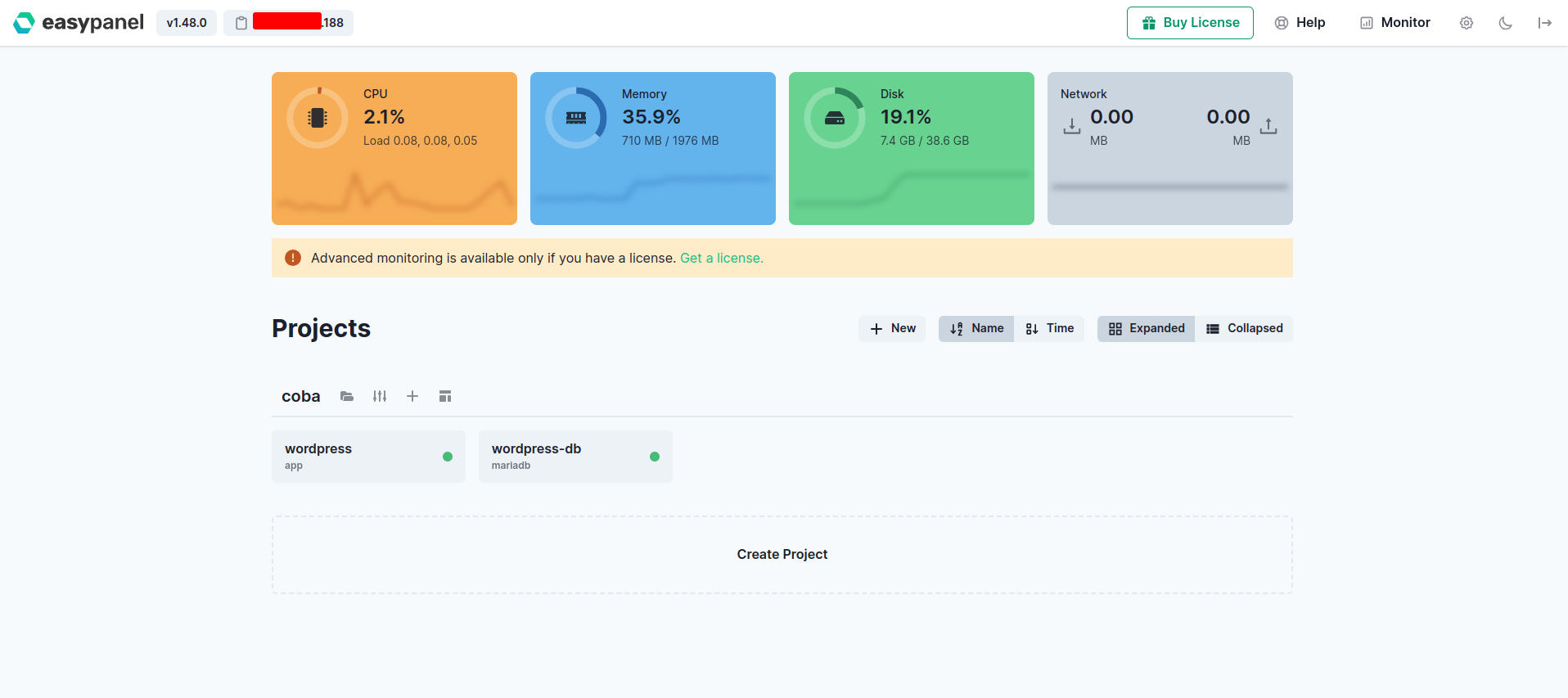The image size is (1568, 698).
Task: Open the Monitor page
Action: (x=1395, y=23)
